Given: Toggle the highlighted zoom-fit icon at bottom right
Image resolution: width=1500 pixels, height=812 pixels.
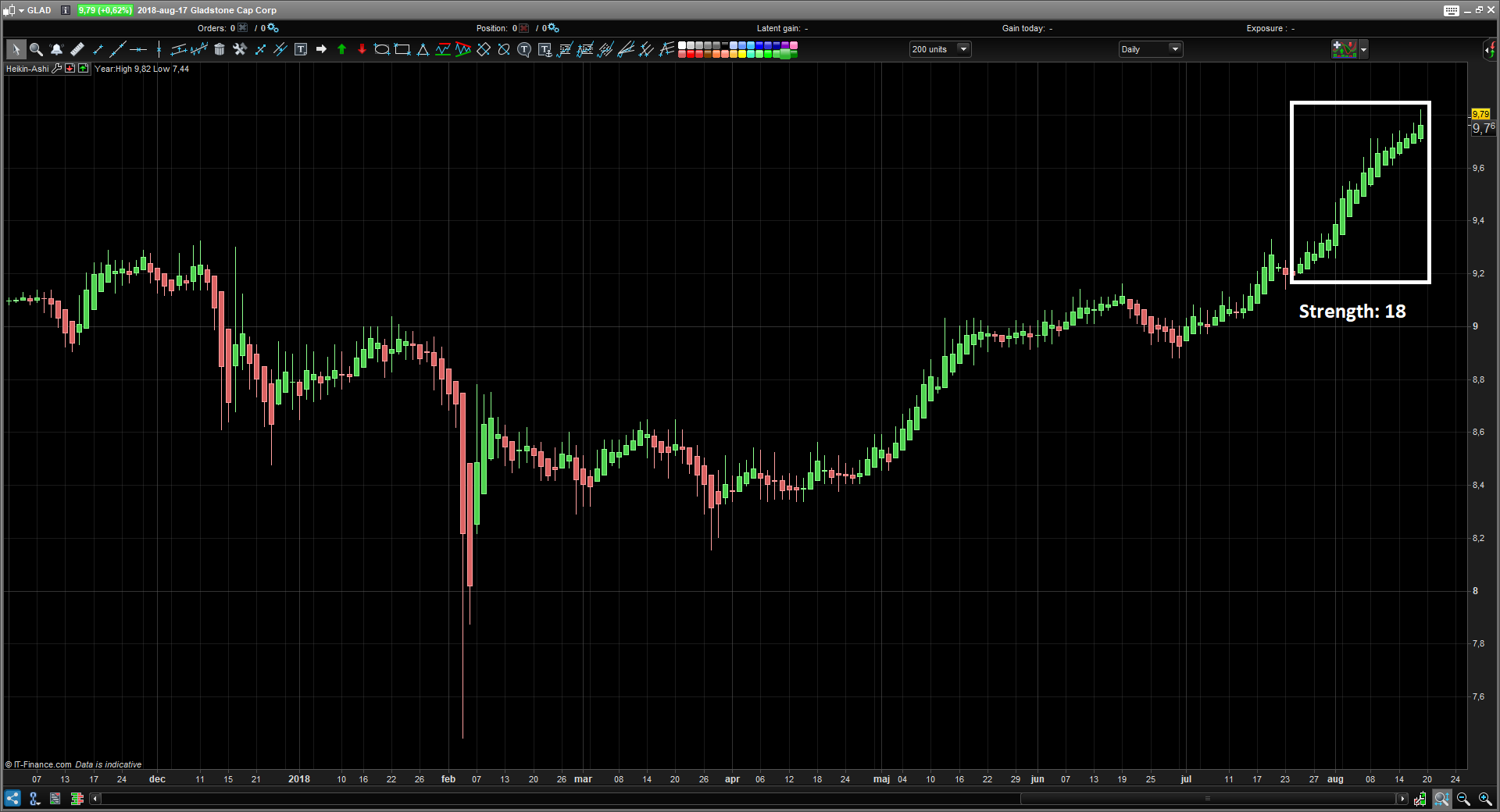Looking at the screenshot, I should pyautogui.click(x=1442, y=799).
